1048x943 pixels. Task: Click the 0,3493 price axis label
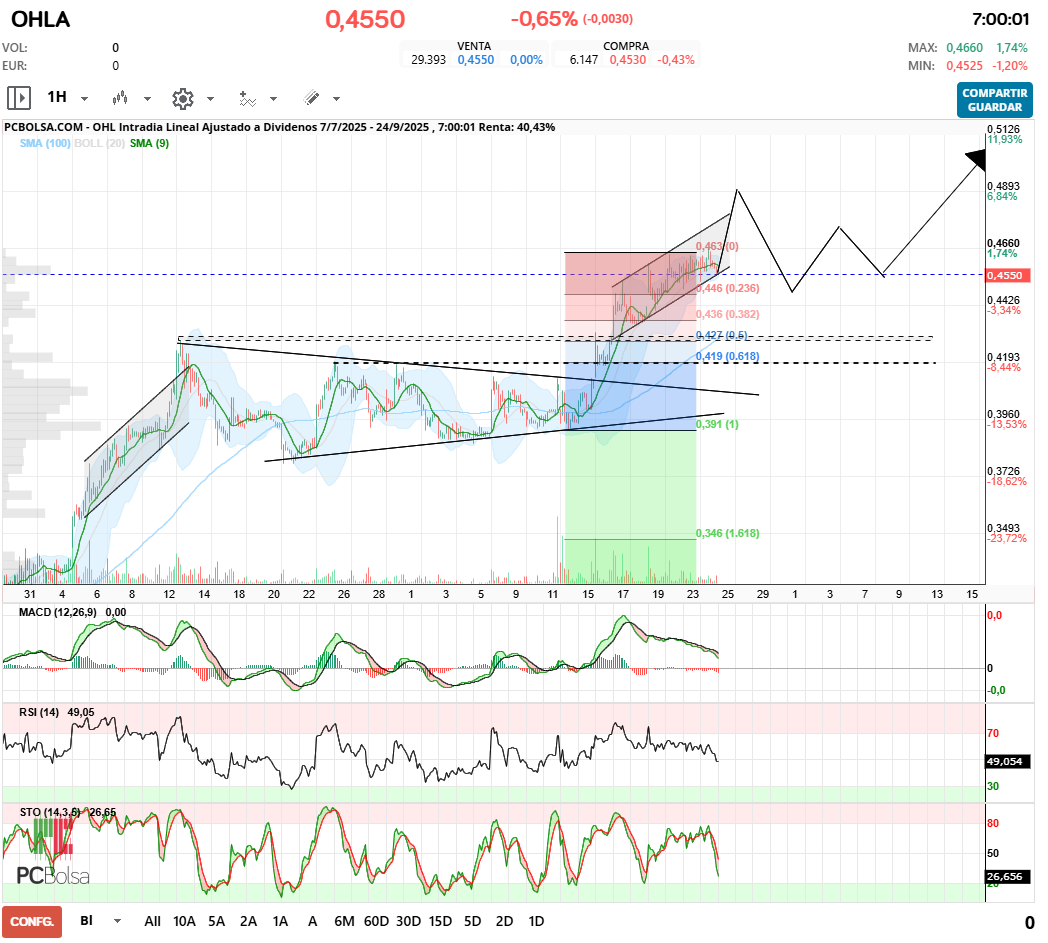tap(1003, 528)
